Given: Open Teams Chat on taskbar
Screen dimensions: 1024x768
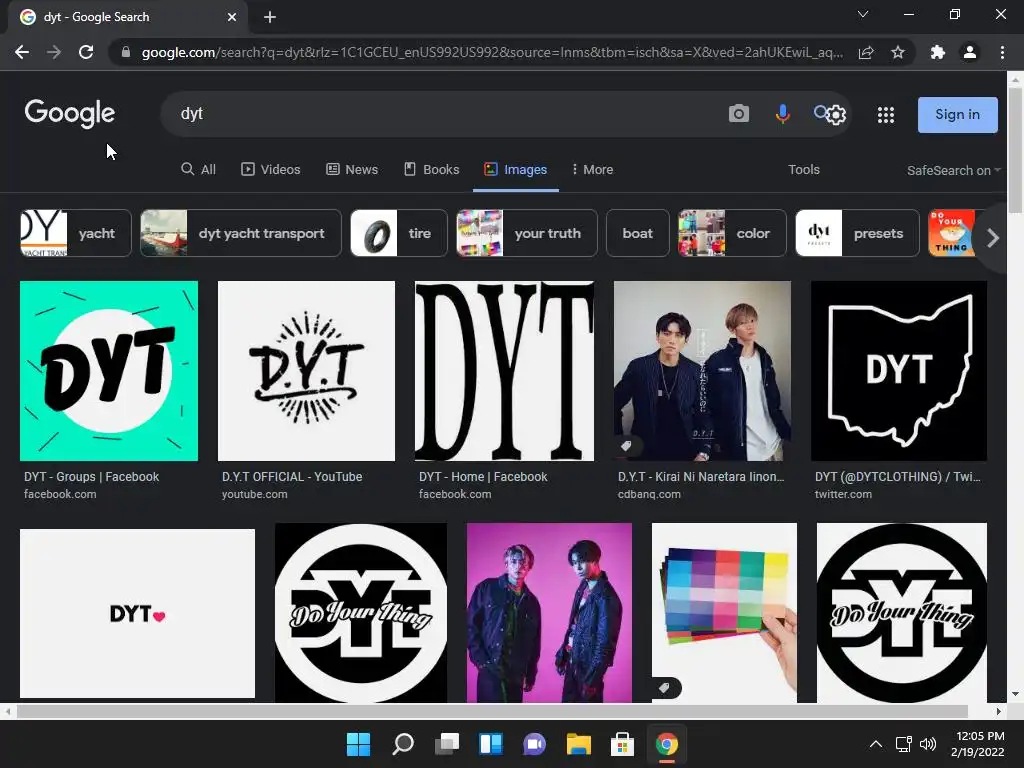Looking at the screenshot, I should (534, 744).
